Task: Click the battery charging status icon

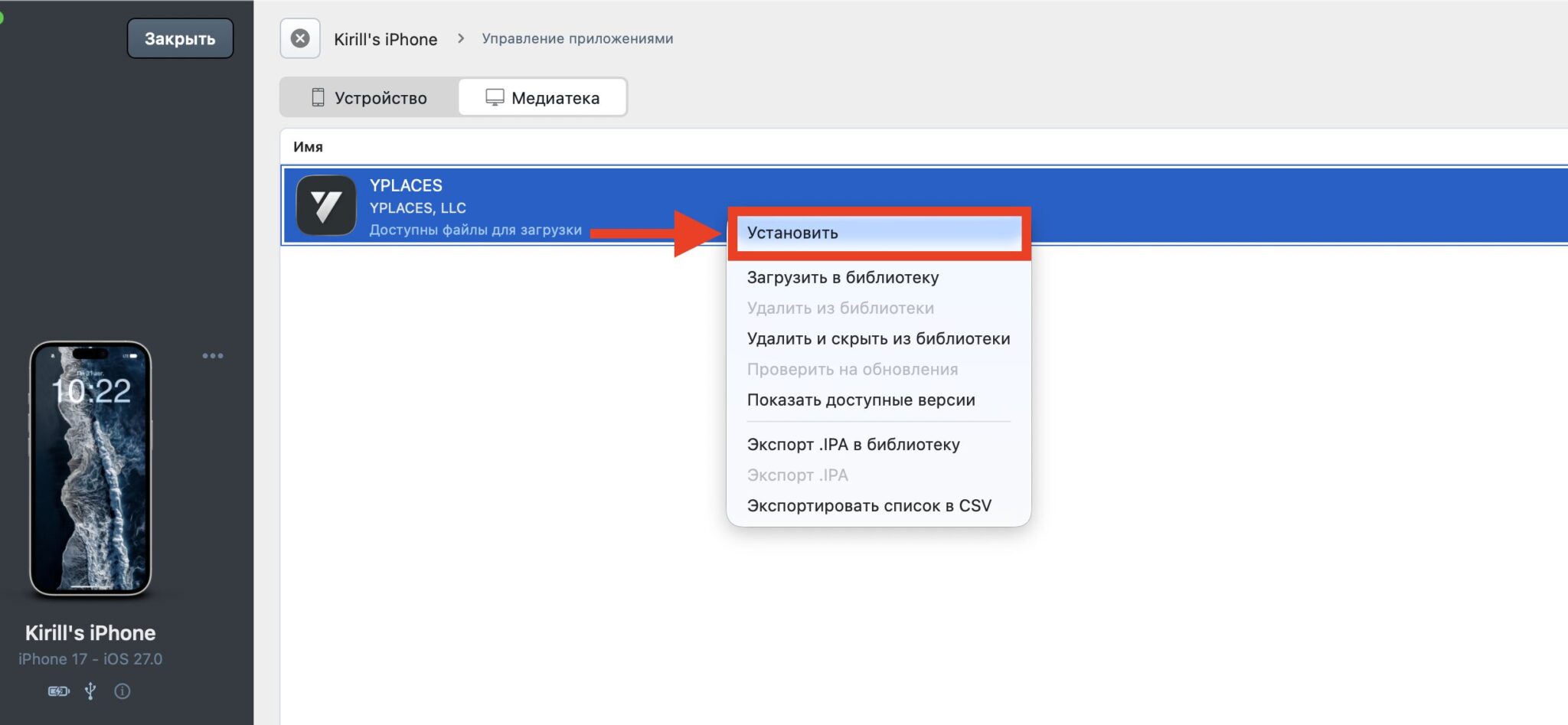Action: coord(59,691)
